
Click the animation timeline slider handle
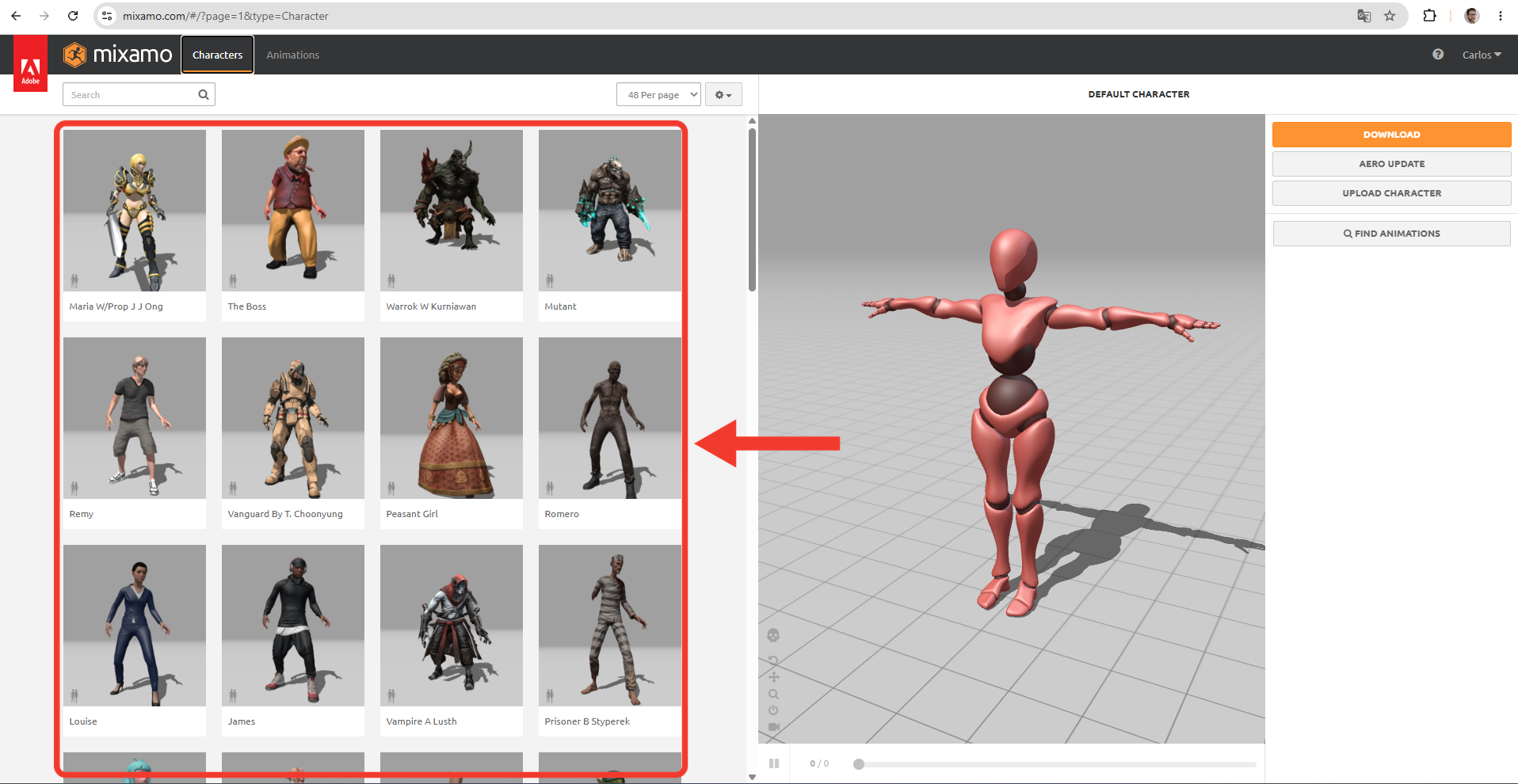(859, 764)
